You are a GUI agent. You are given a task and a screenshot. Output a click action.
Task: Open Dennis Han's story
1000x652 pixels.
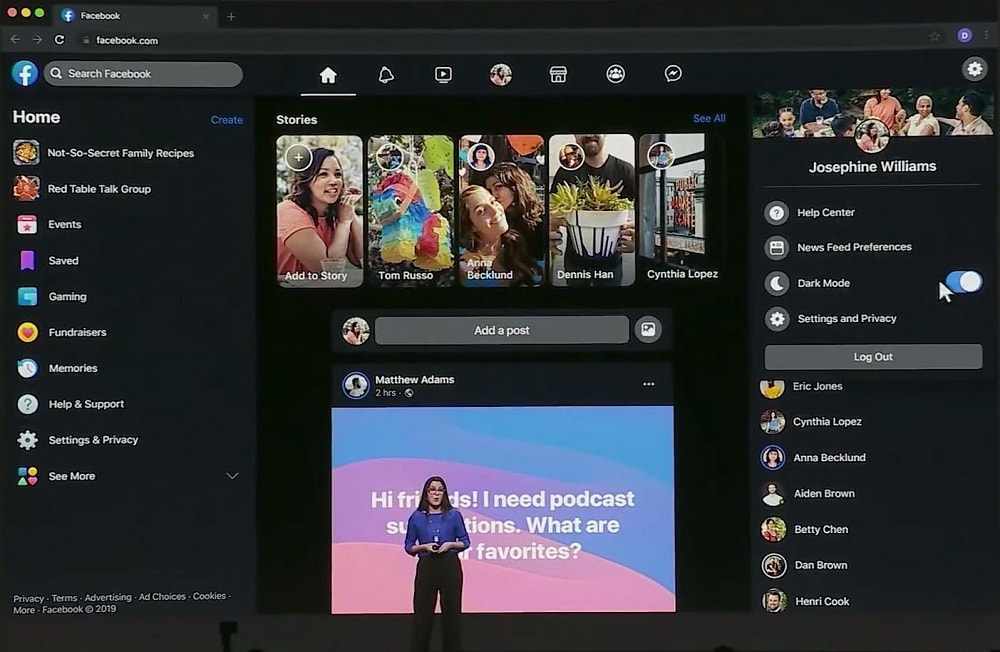tap(592, 210)
